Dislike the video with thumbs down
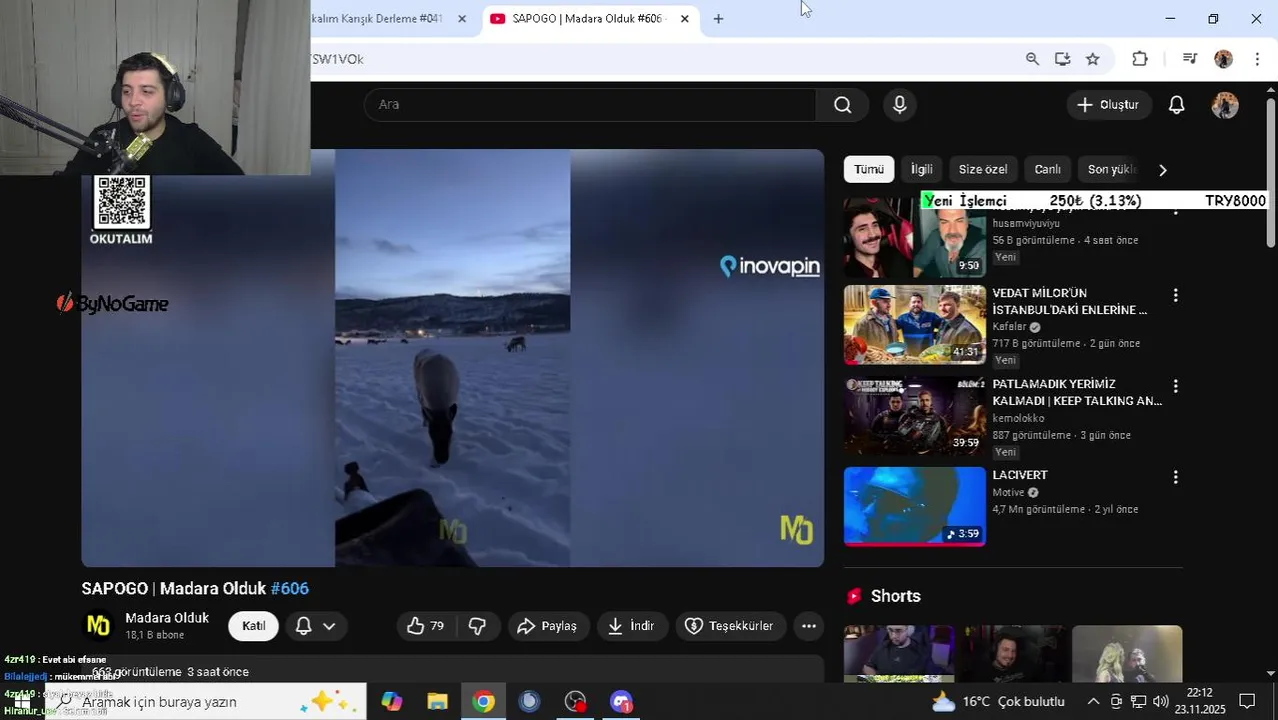Image resolution: width=1278 pixels, height=720 pixels. (478, 626)
